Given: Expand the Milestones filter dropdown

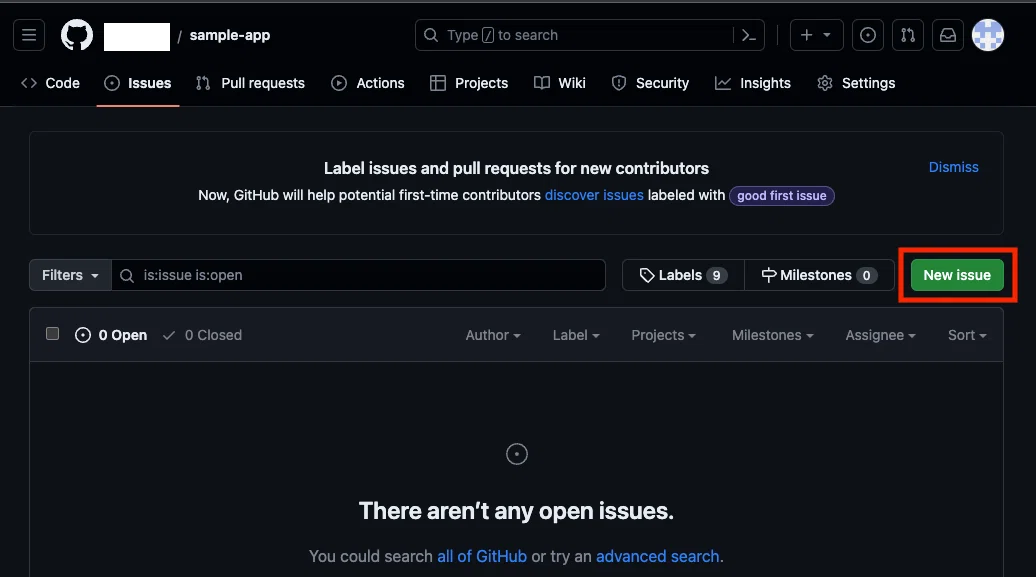Looking at the screenshot, I should coord(772,335).
